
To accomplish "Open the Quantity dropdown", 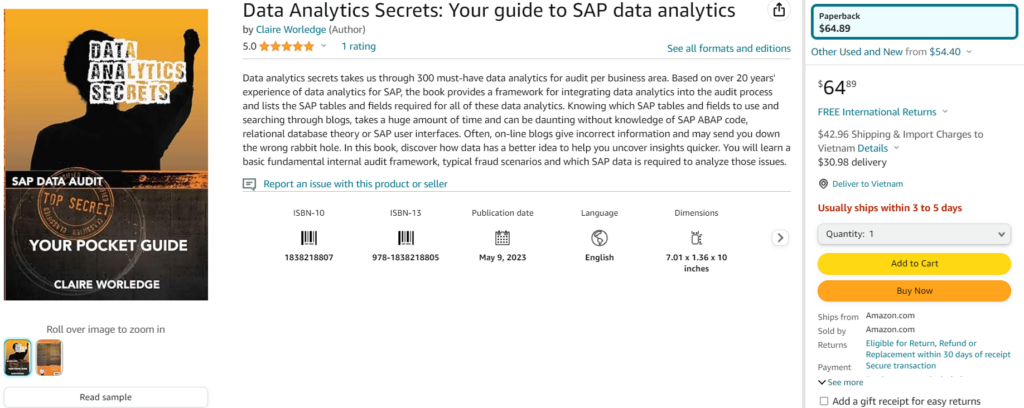I will click(914, 233).
